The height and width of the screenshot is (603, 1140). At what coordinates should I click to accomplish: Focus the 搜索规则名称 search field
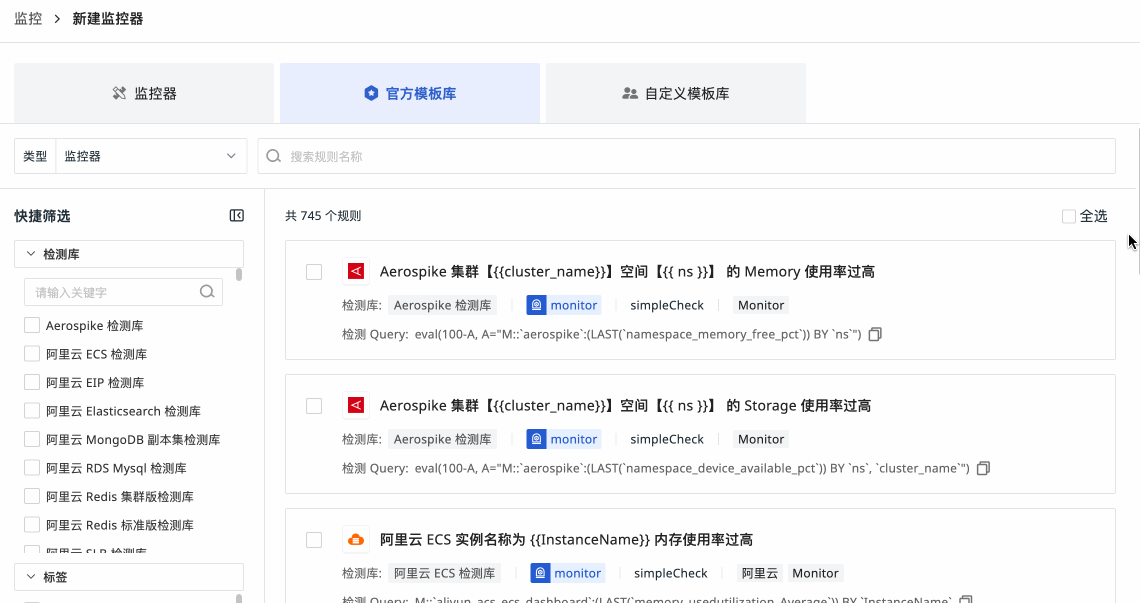click(x=690, y=156)
